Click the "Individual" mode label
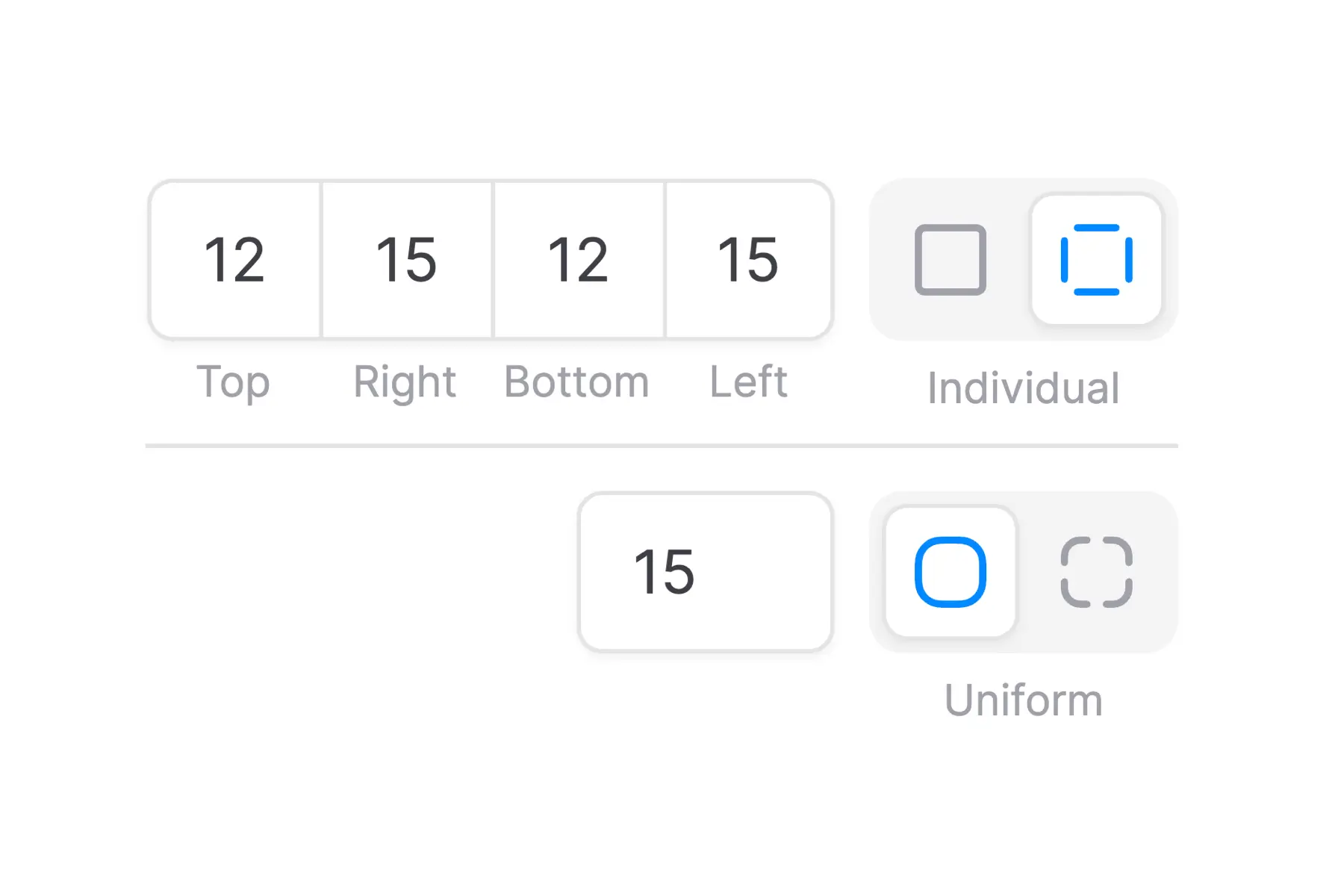Image resolution: width=1344 pixels, height=896 pixels. click(x=1023, y=388)
